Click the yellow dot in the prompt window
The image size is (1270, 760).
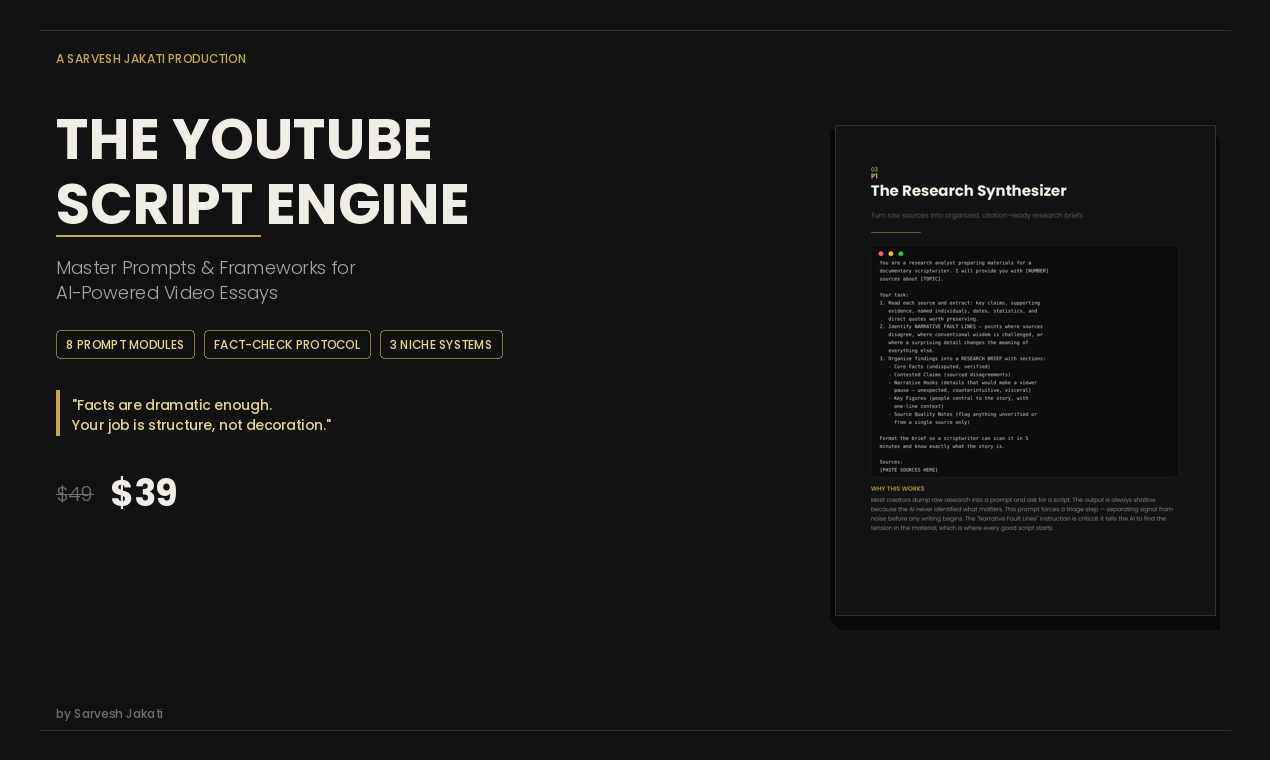[891, 254]
